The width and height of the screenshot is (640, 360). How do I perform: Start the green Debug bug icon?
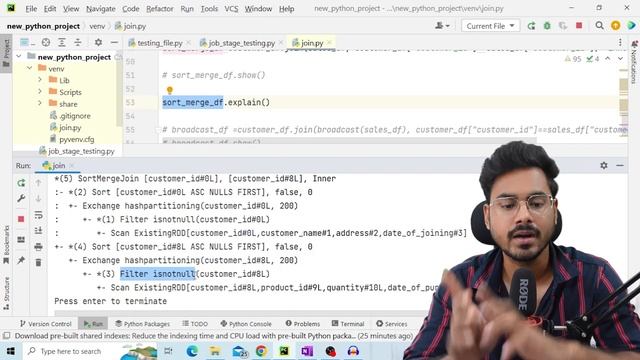click(x=547, y=26)
